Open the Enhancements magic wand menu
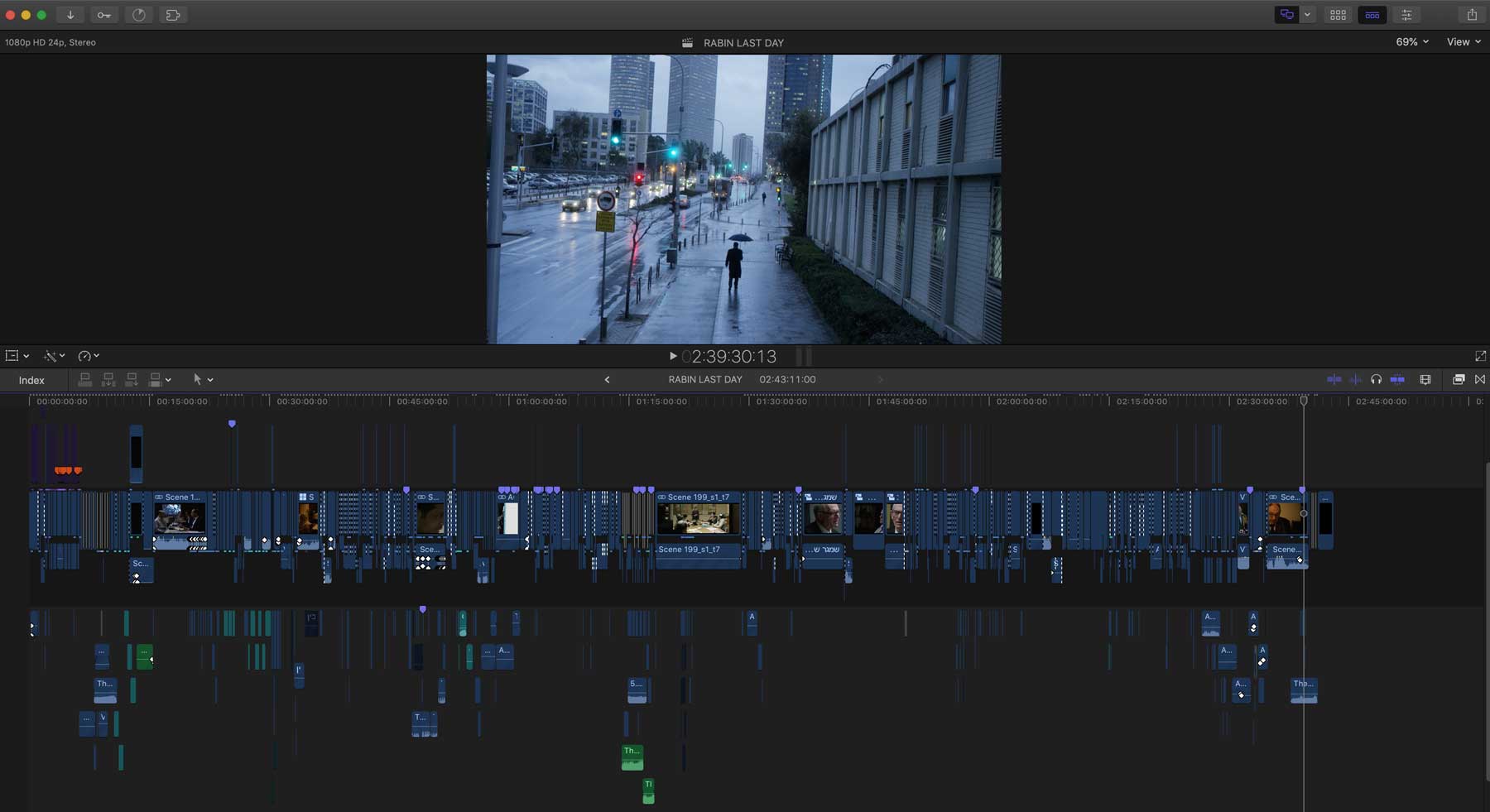1490x812 pixels. (x=55, y=356)
